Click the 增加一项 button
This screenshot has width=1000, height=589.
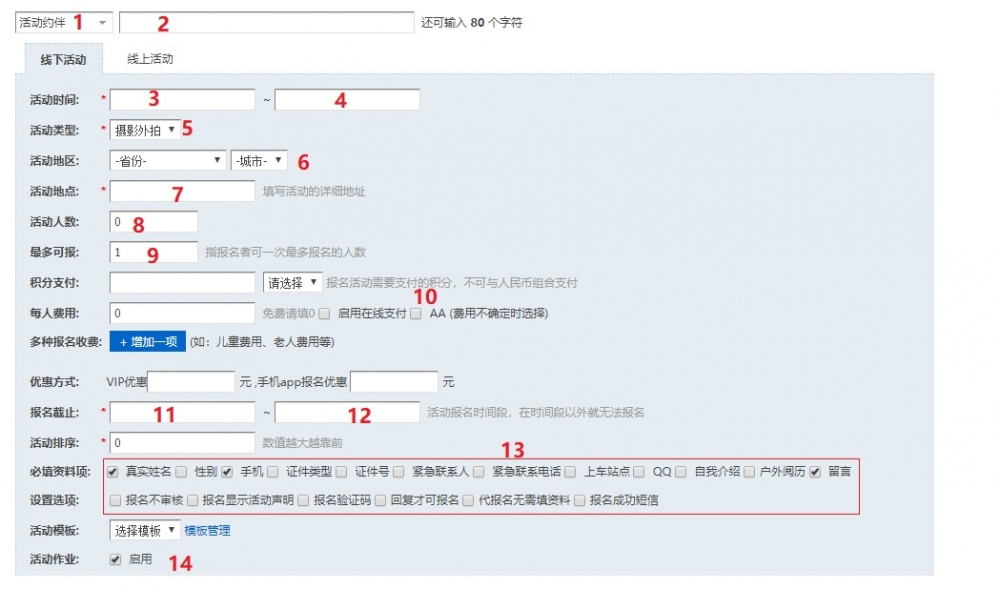147,342
